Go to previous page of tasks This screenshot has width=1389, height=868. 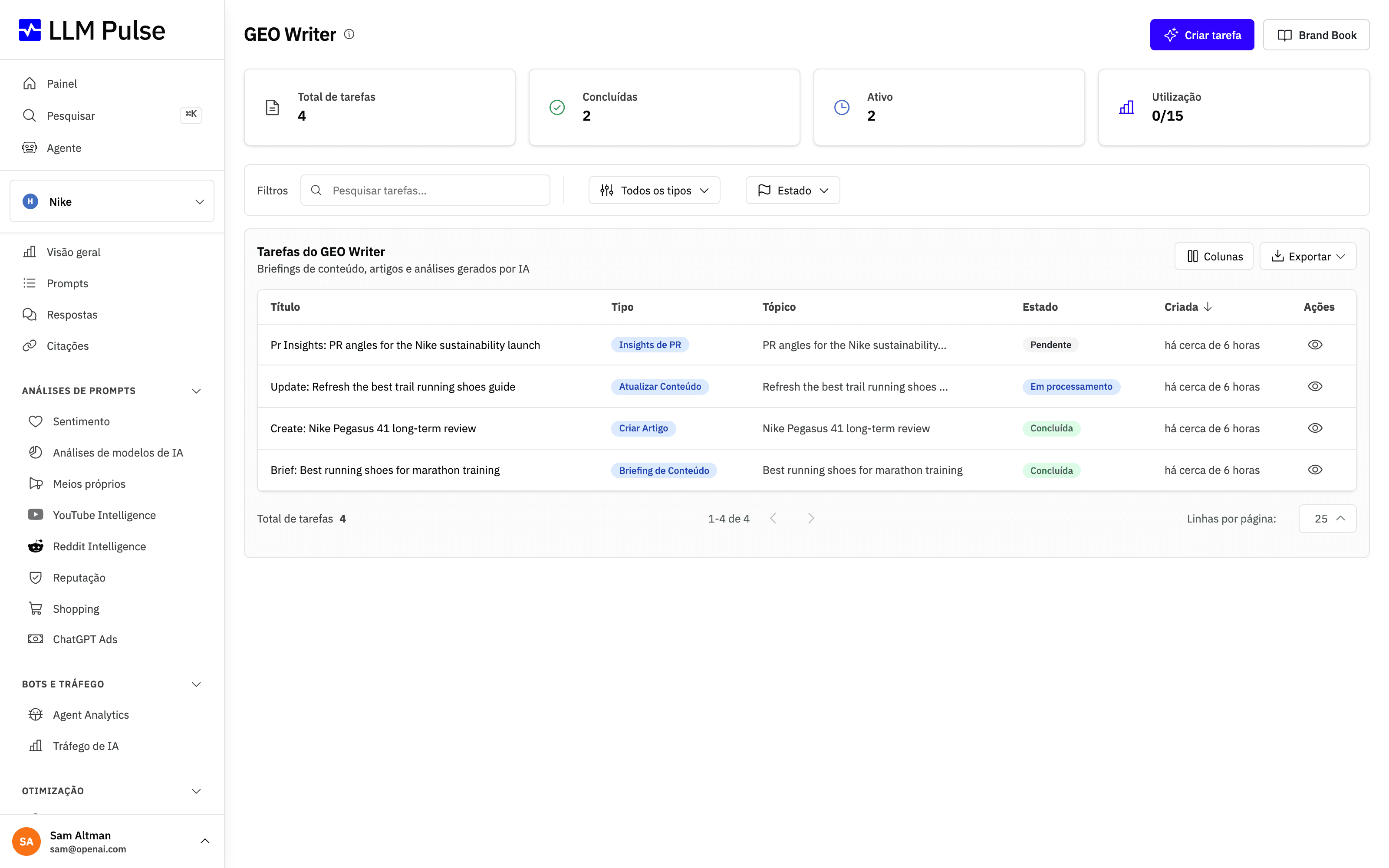pos(773,518)
